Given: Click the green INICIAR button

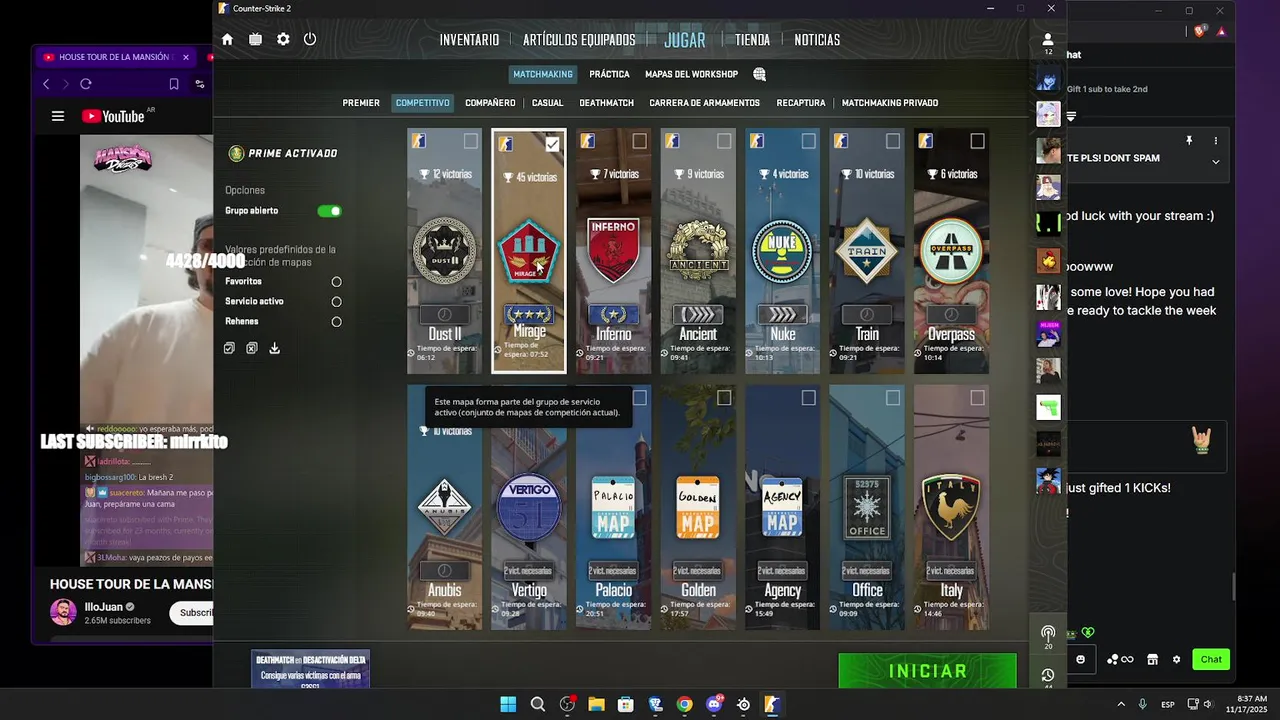Looking at the screenshot, I should [927, 671].
